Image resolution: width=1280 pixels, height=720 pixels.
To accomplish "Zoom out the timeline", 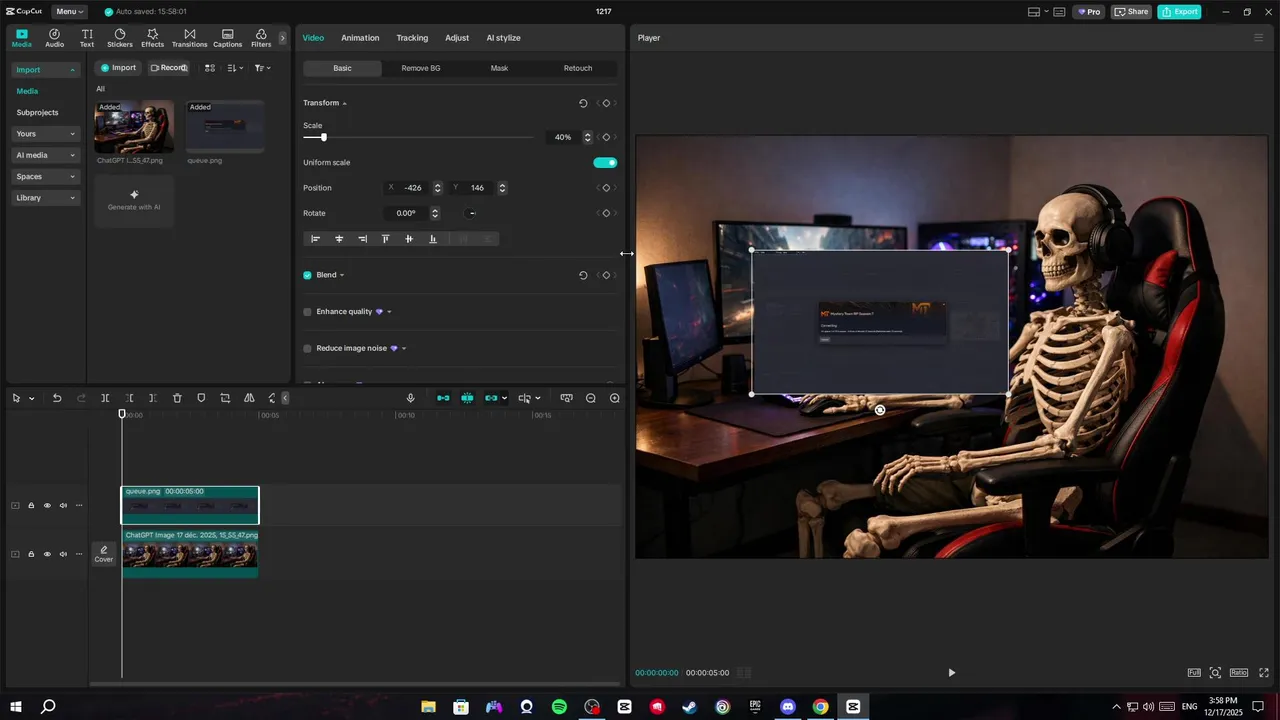I will pos(591,398).
